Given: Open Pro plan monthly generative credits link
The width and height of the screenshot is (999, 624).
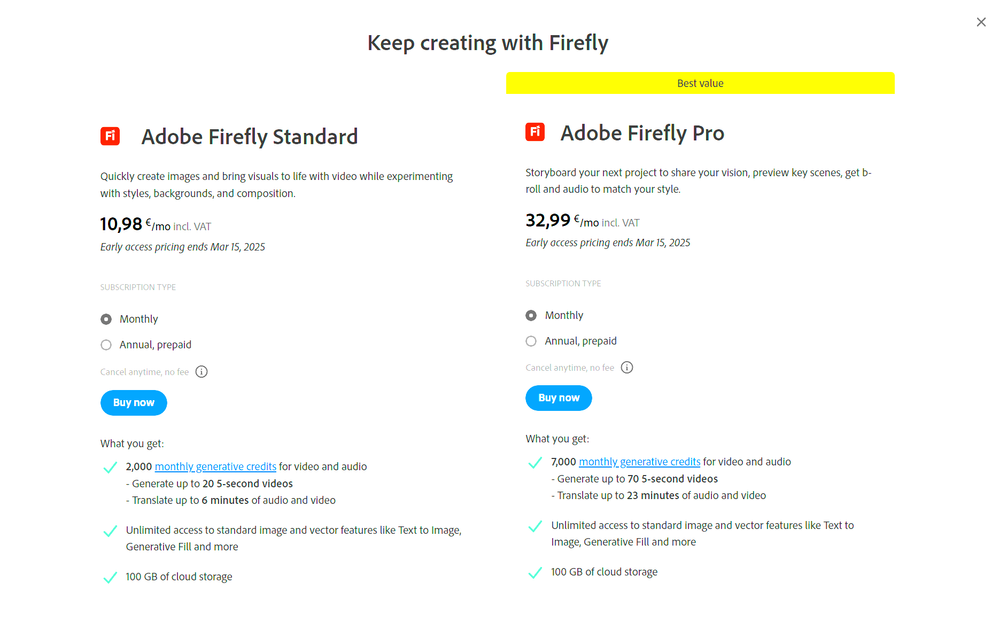Looking at the screenshot, I should (x=639, y=462).
